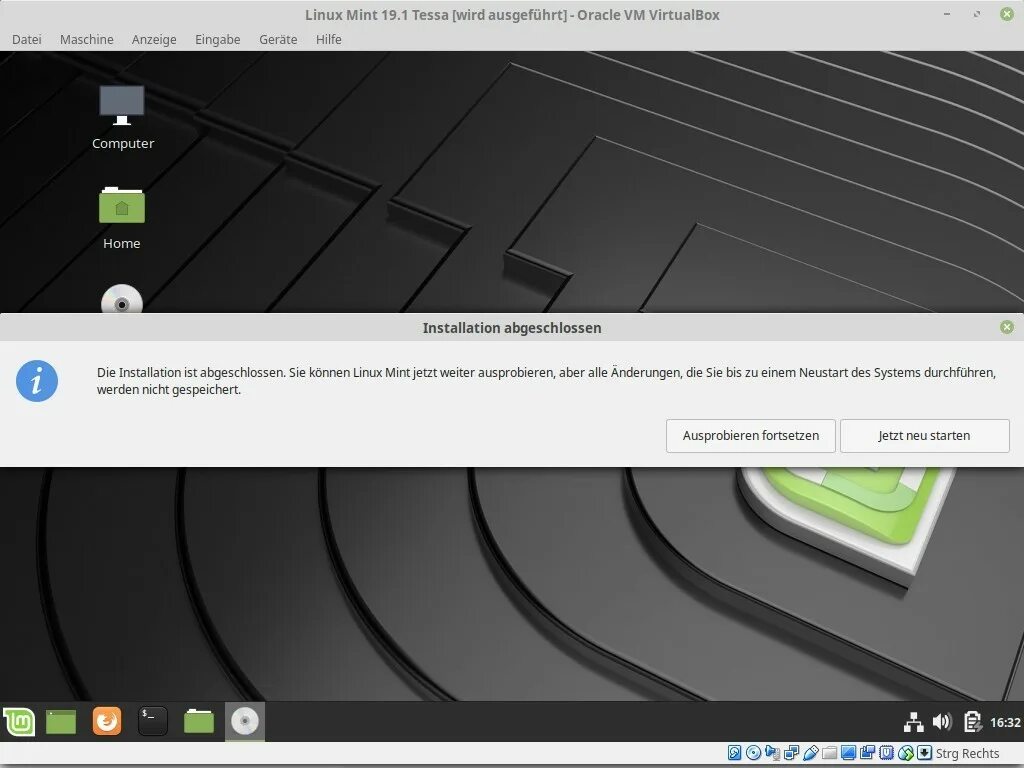
Task: Click VirtualBox network adapter indicator
Action: [x=792, y=753]
